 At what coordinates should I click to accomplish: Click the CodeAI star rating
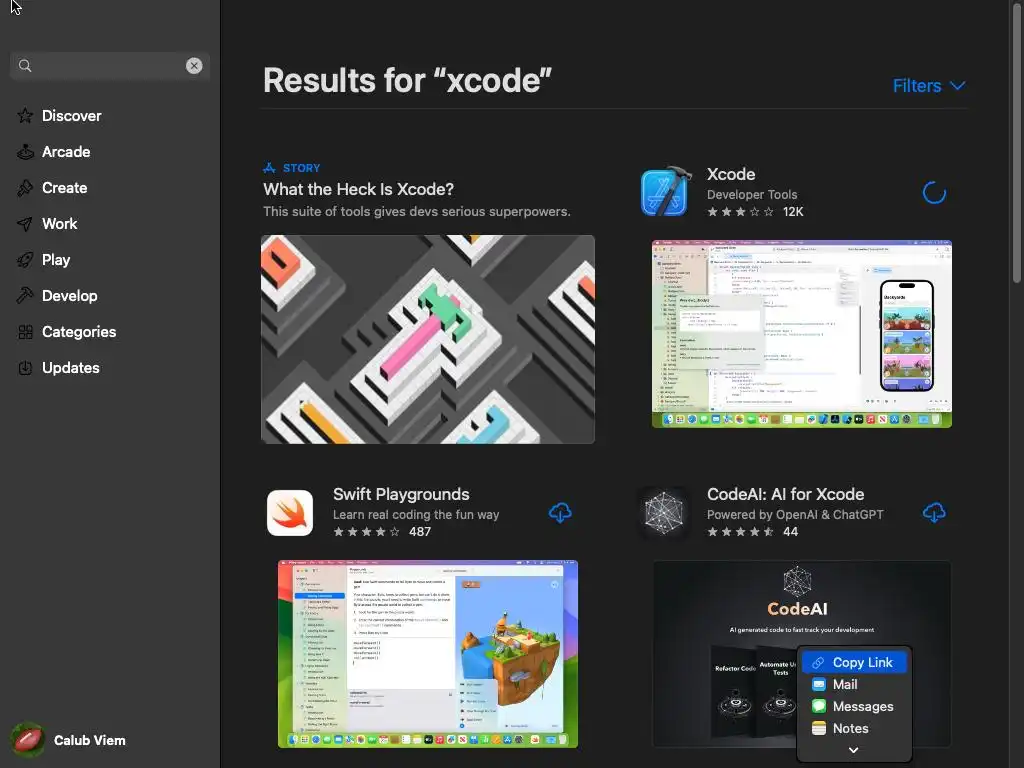[741, 532]
